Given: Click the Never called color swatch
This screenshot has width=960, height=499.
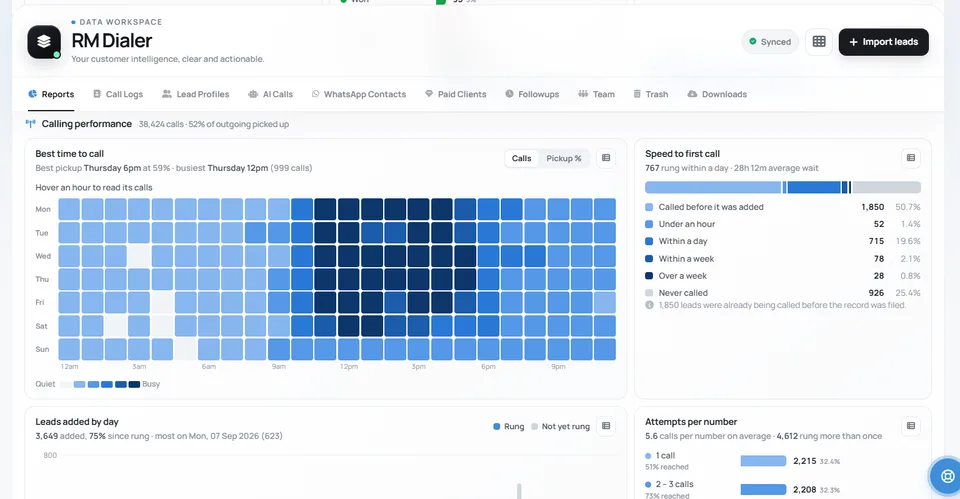Looking at the screenshot, I should [x=649, y=293].
